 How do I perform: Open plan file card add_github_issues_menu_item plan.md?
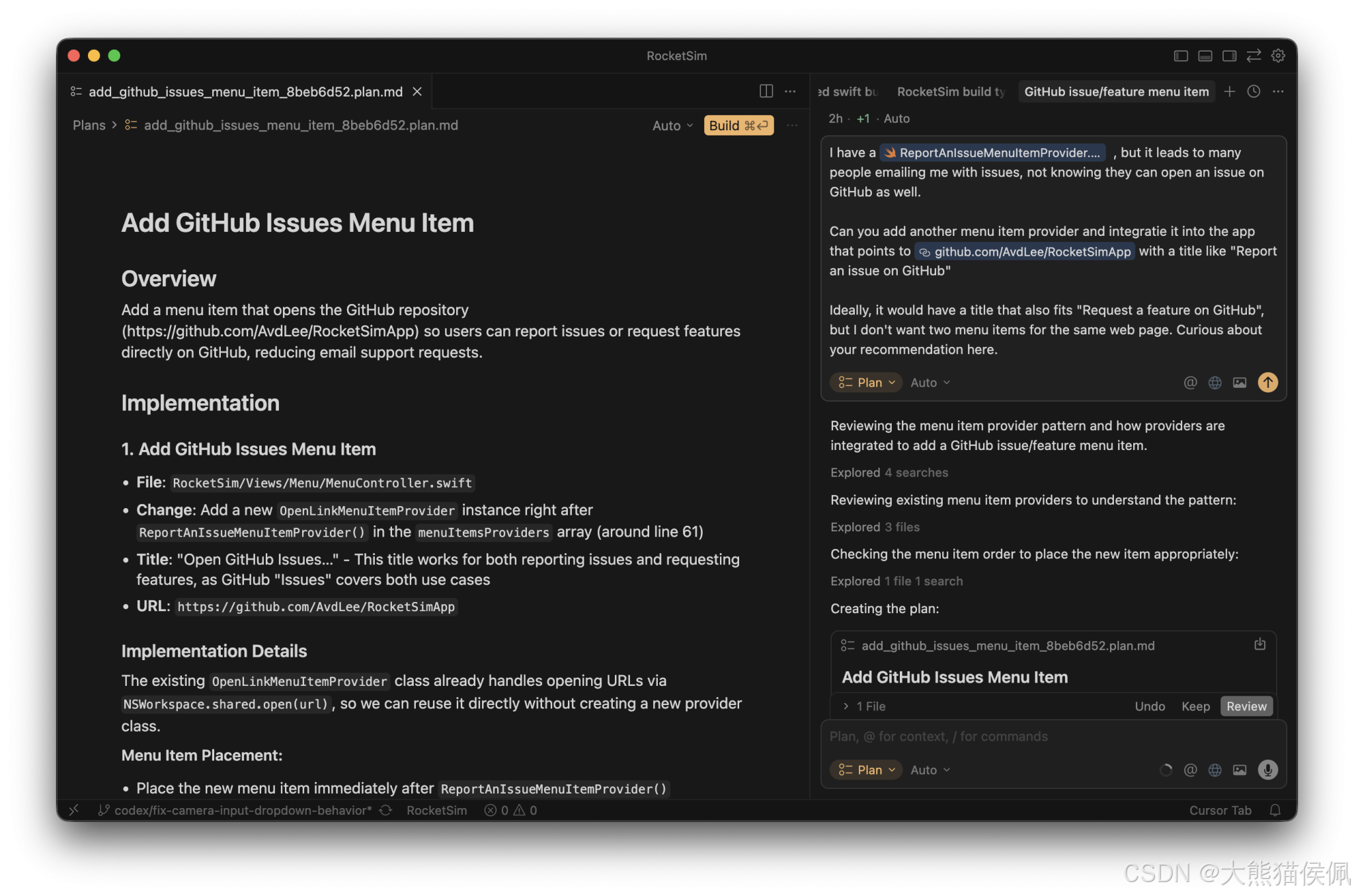click(x=1008, y=646)
